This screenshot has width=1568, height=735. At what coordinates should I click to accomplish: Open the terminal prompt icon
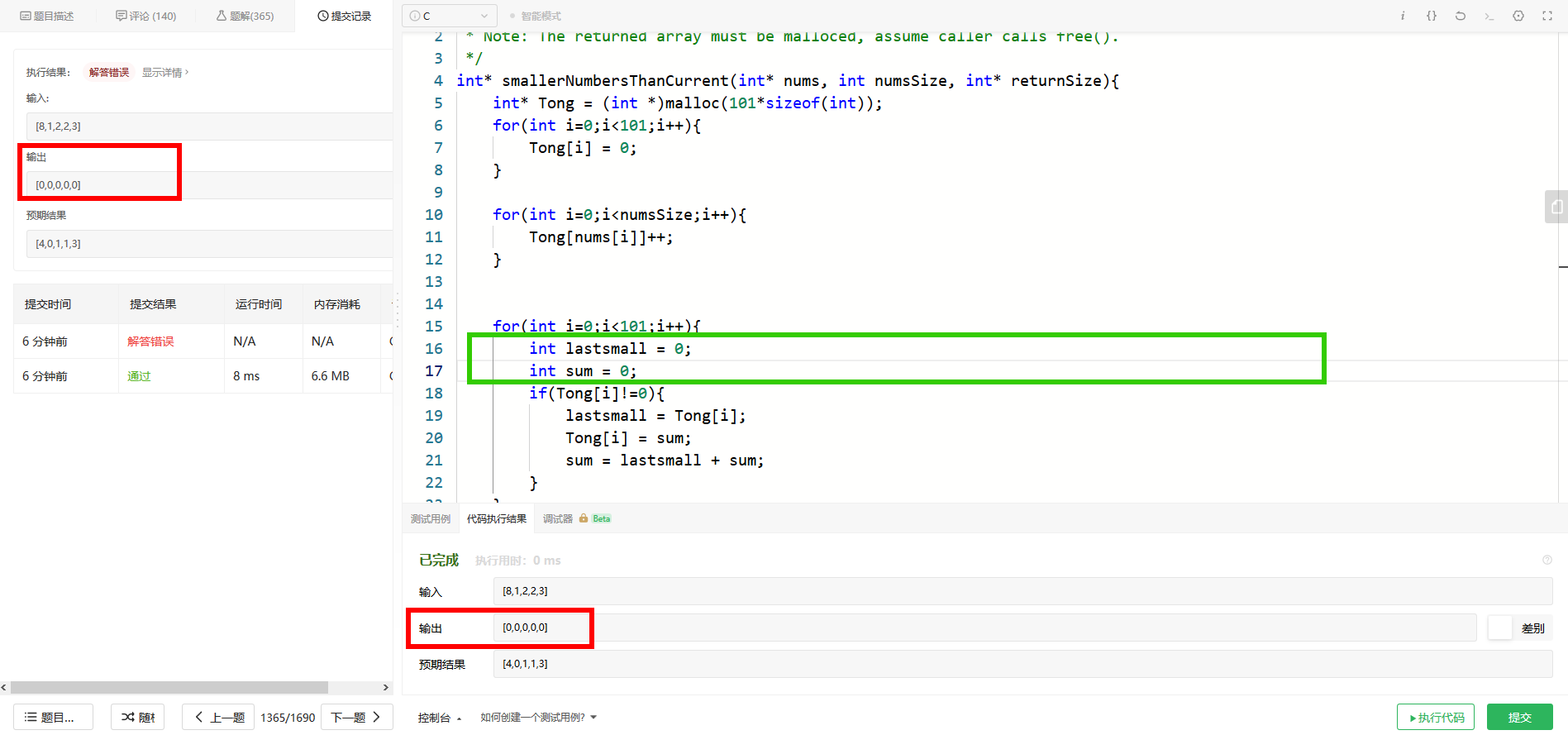click(x=1489, y=16)
